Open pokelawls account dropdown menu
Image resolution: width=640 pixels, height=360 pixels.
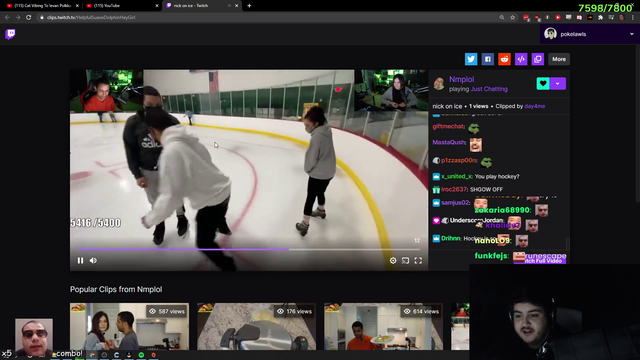(x=631, y=34)
